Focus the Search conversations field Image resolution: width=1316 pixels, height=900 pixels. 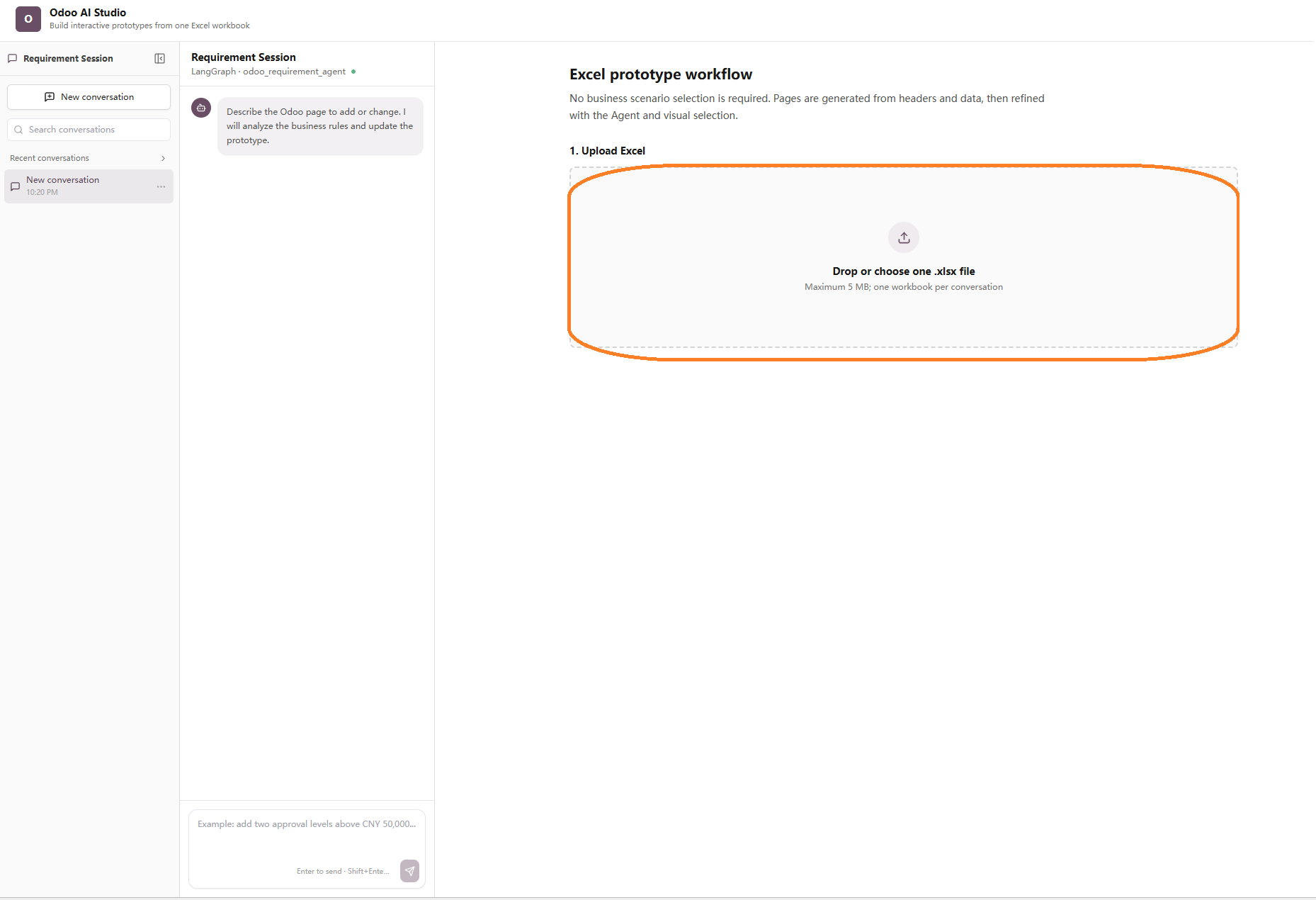point(89,130)
